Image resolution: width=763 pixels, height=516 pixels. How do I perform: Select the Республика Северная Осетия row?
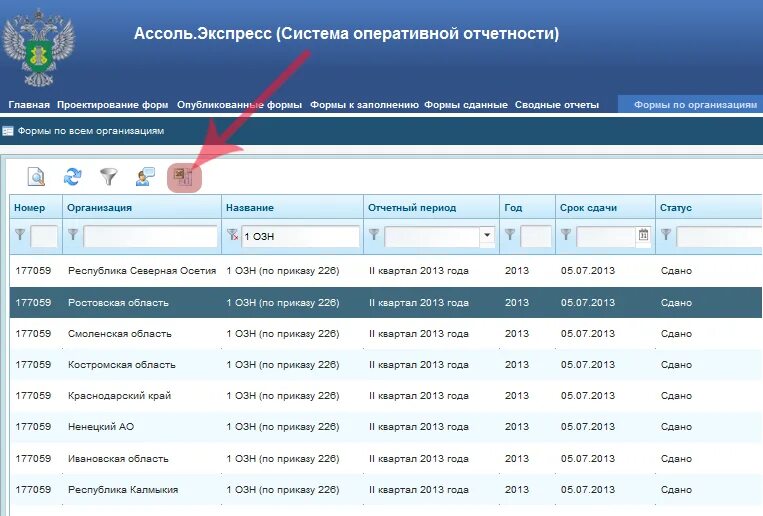(x=386, y=271)
